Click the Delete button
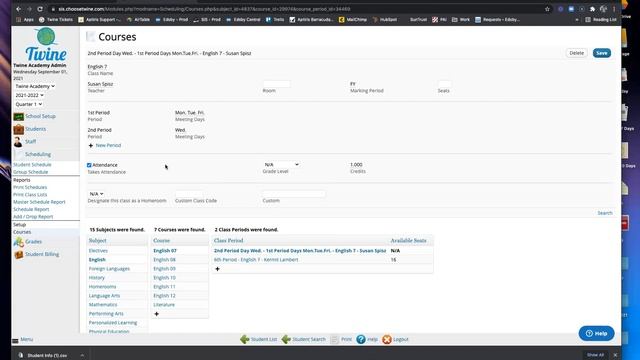 (x=576, y=53)
